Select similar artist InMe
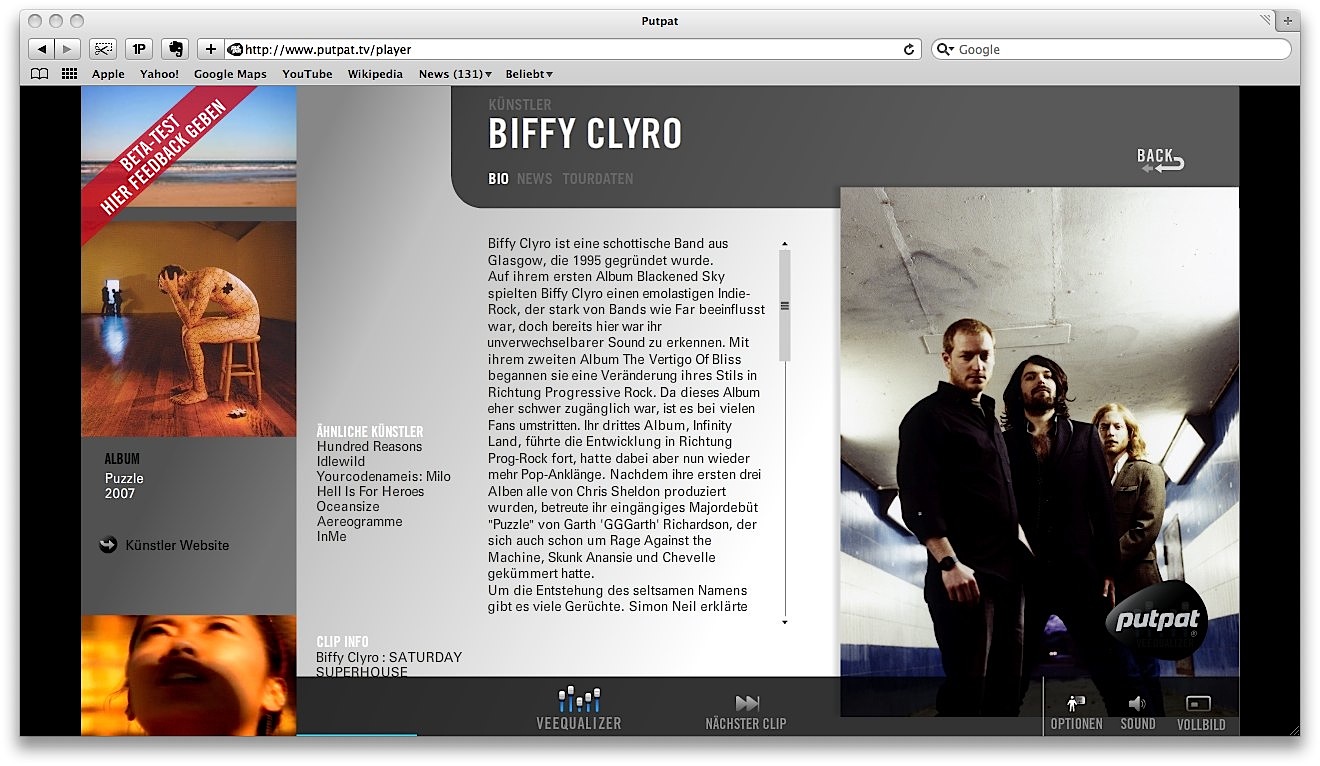This screenshot has width=1320, height=766. [x=332, y=536]
